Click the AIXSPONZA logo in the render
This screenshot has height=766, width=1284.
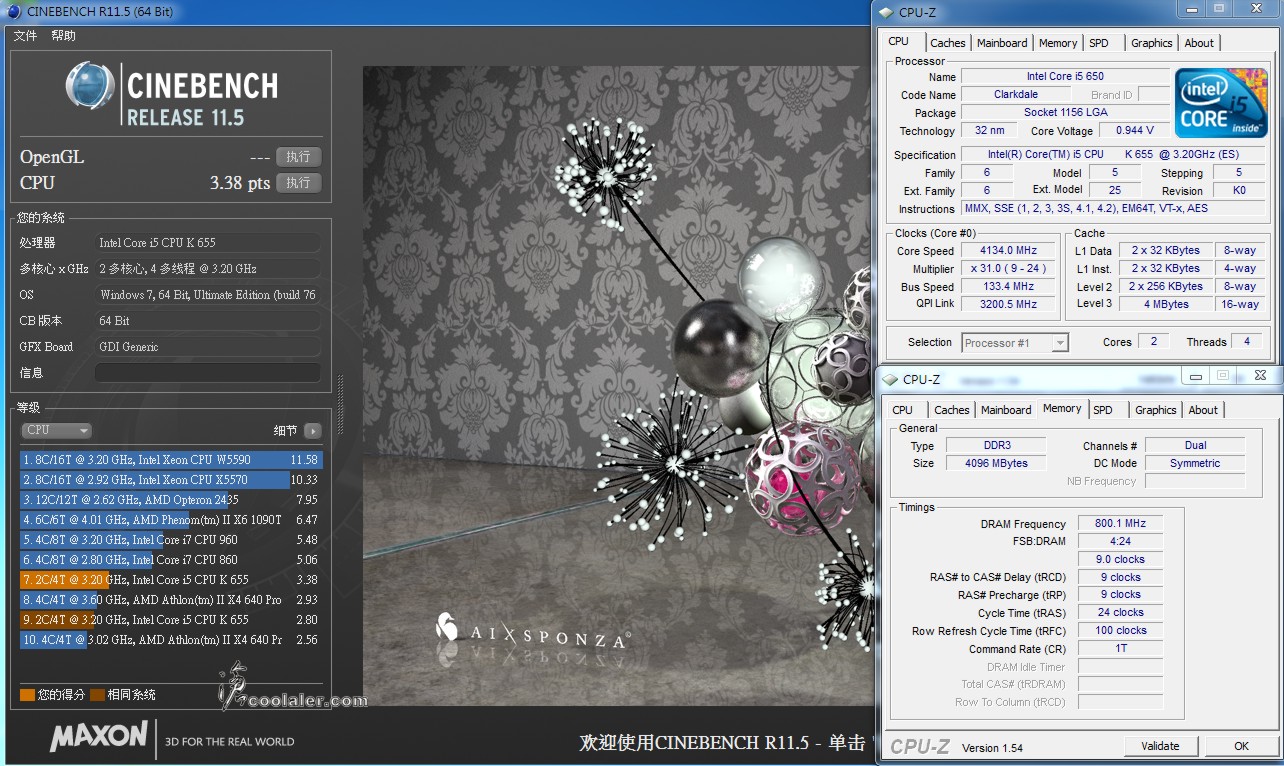tap(533, 630)
